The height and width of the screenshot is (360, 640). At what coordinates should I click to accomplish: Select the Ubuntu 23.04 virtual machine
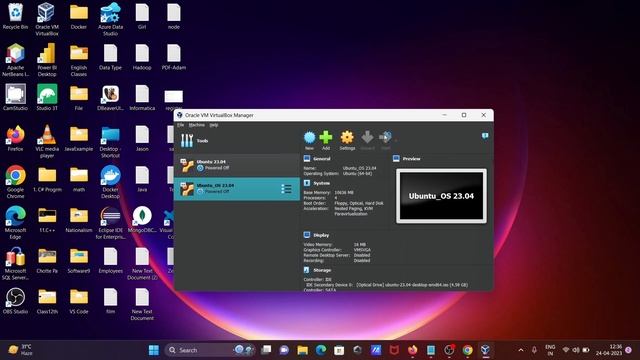click(x=237, y=165)
